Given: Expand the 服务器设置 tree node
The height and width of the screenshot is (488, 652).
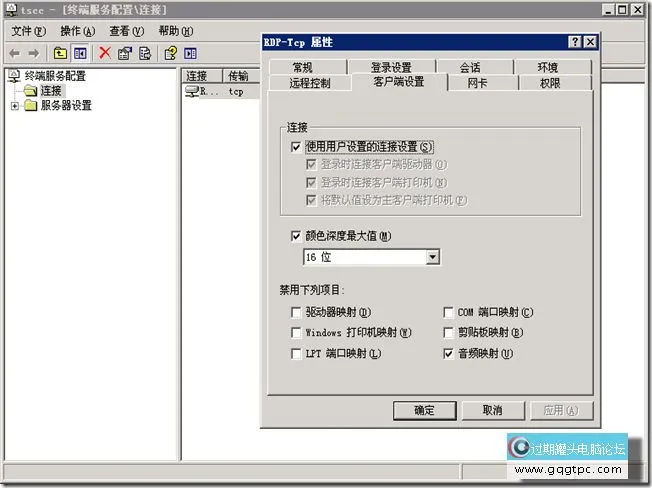Looking at the screenshot, I should [x=15, y=106].
